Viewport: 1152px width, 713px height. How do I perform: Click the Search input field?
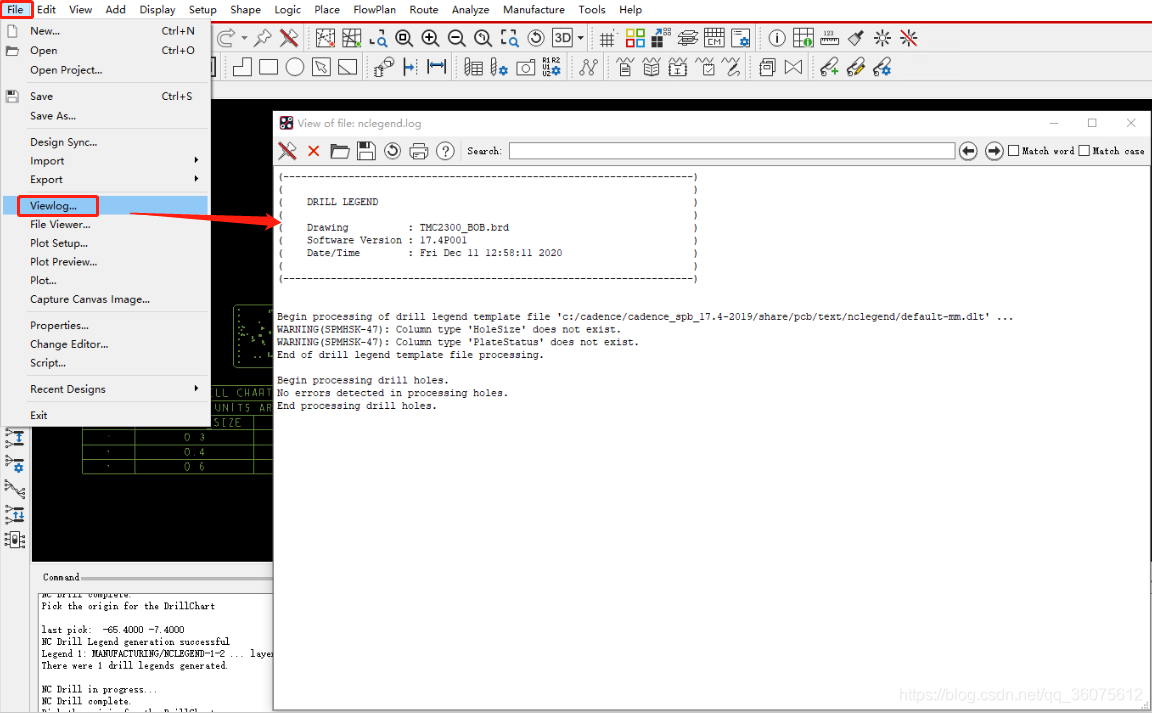point(732,151)
